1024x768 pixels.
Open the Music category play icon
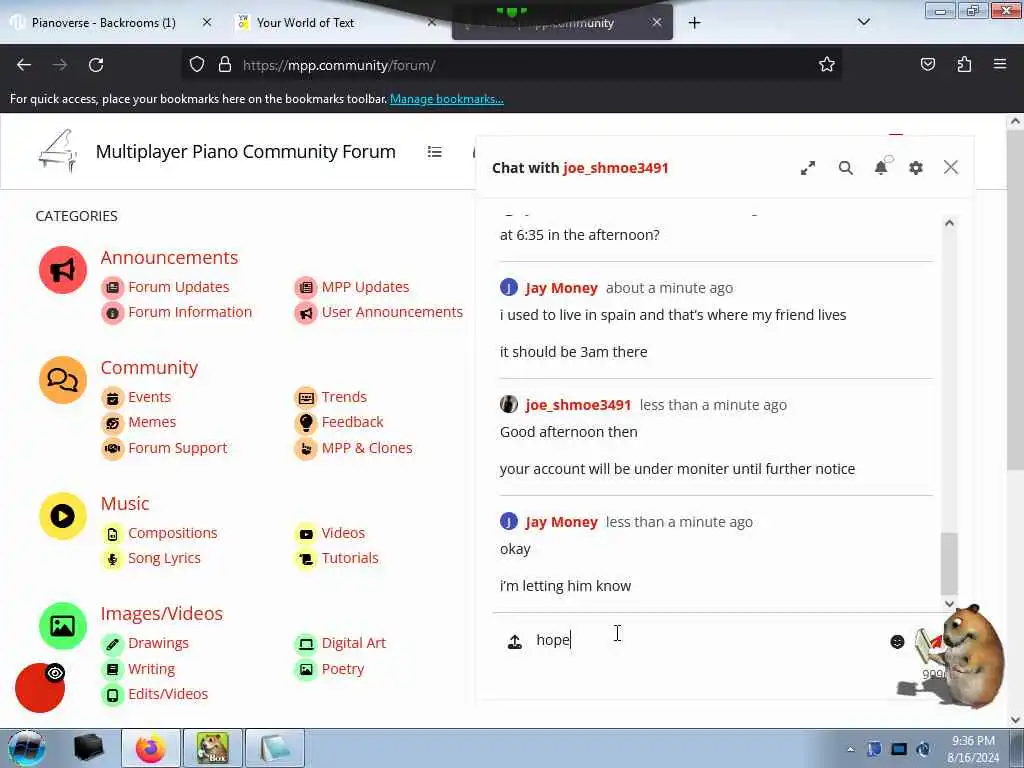click(x=63, y=516)
